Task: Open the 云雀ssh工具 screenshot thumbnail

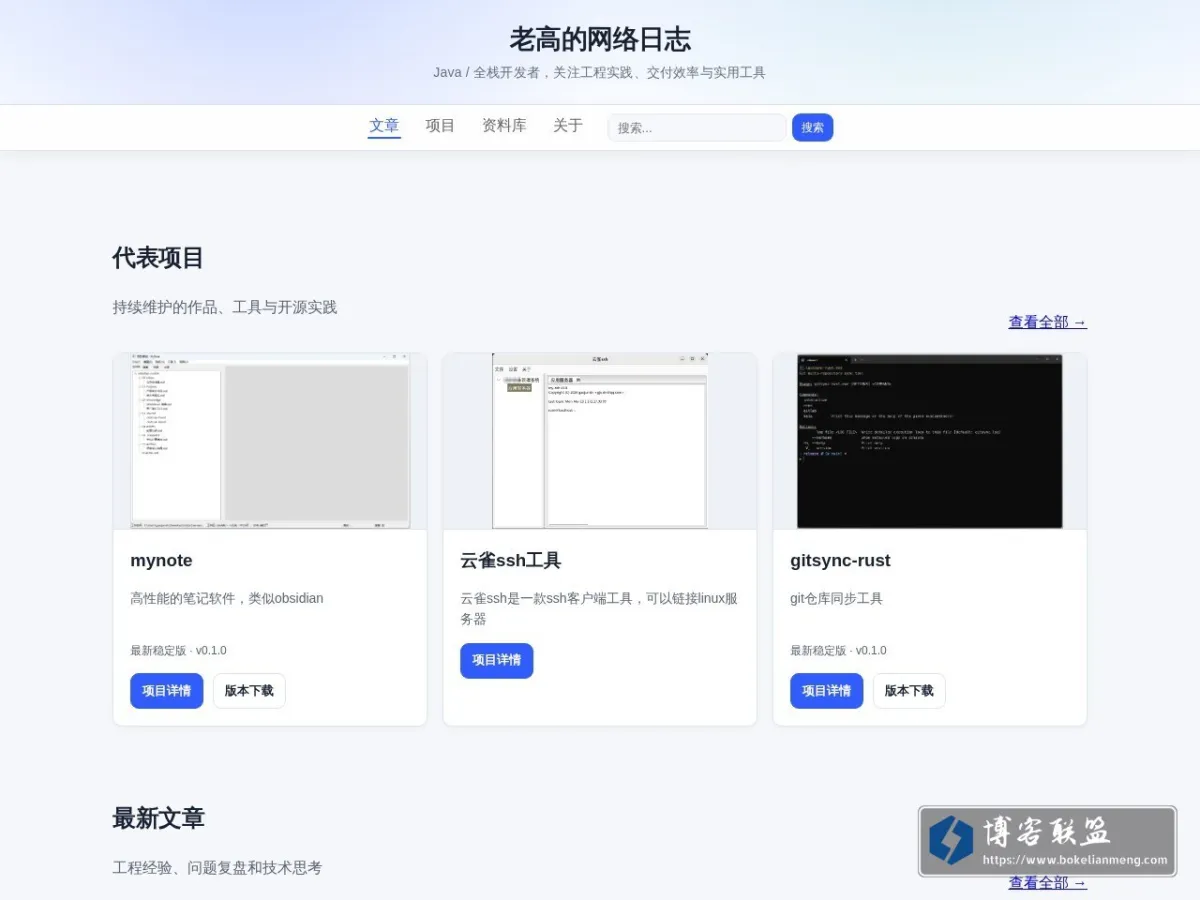Action: tap(600, 441)
